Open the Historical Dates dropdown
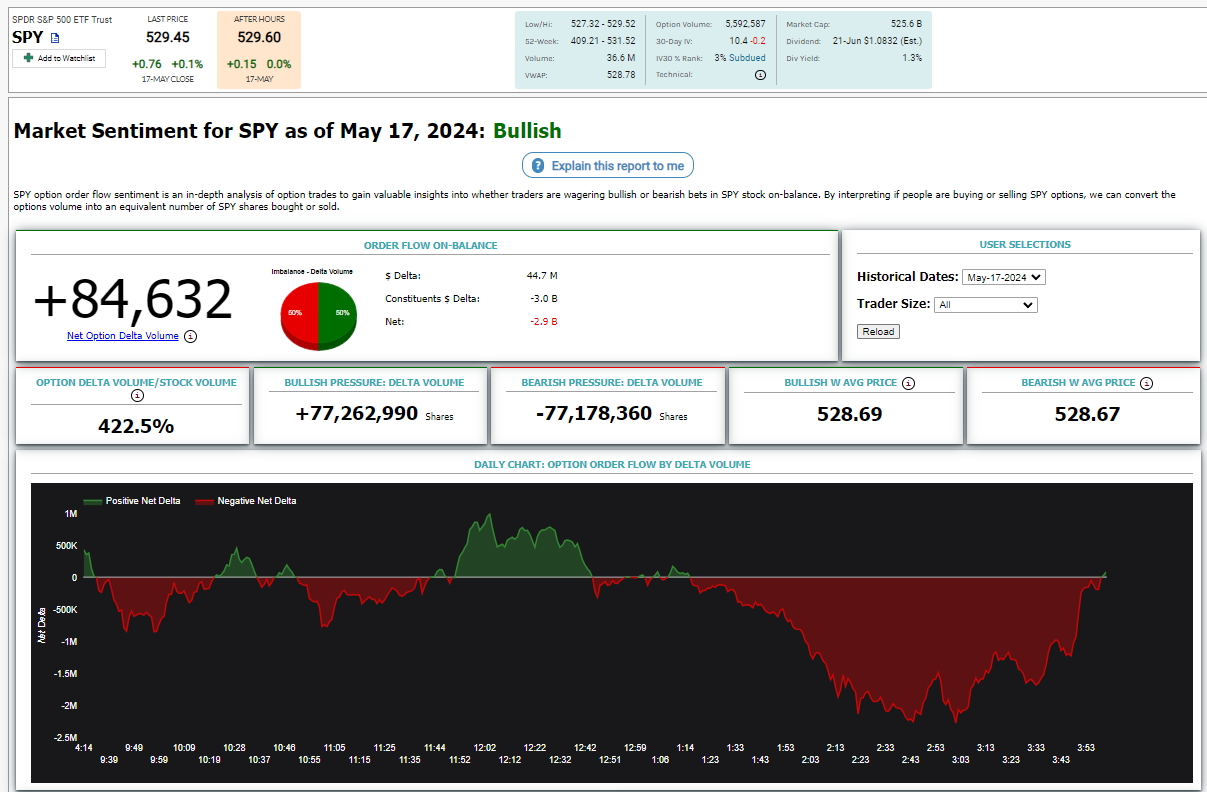 (x=1003, y=277)
